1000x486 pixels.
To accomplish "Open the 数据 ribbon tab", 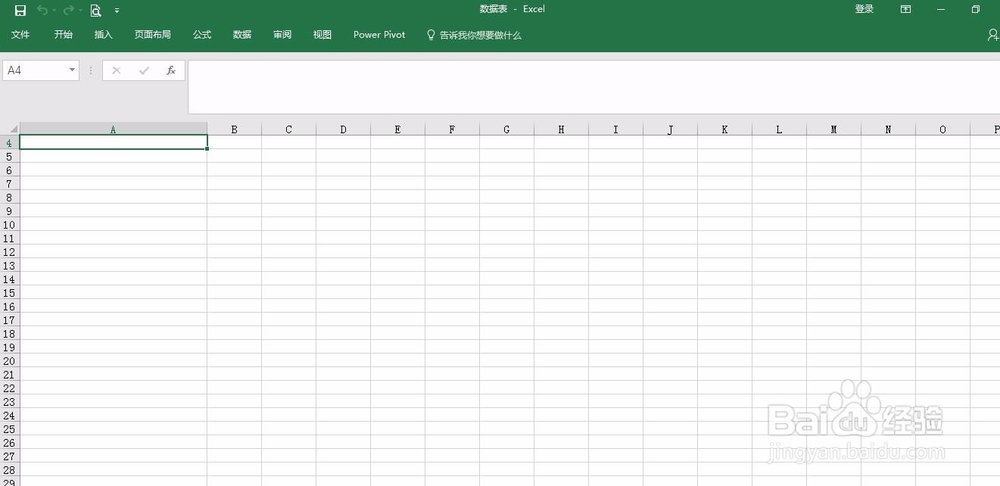I will tap(242, 35).
